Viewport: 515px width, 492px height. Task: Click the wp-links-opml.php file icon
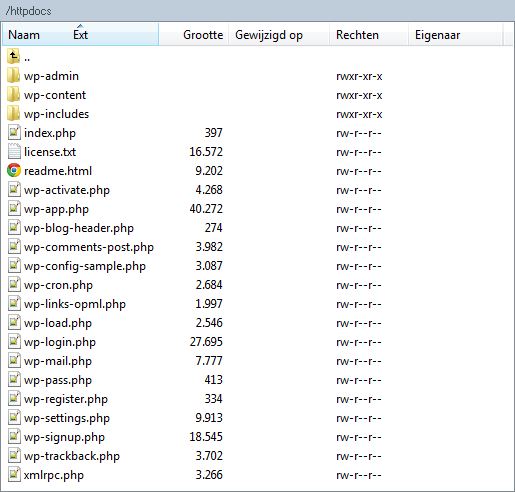click(14, 304)
